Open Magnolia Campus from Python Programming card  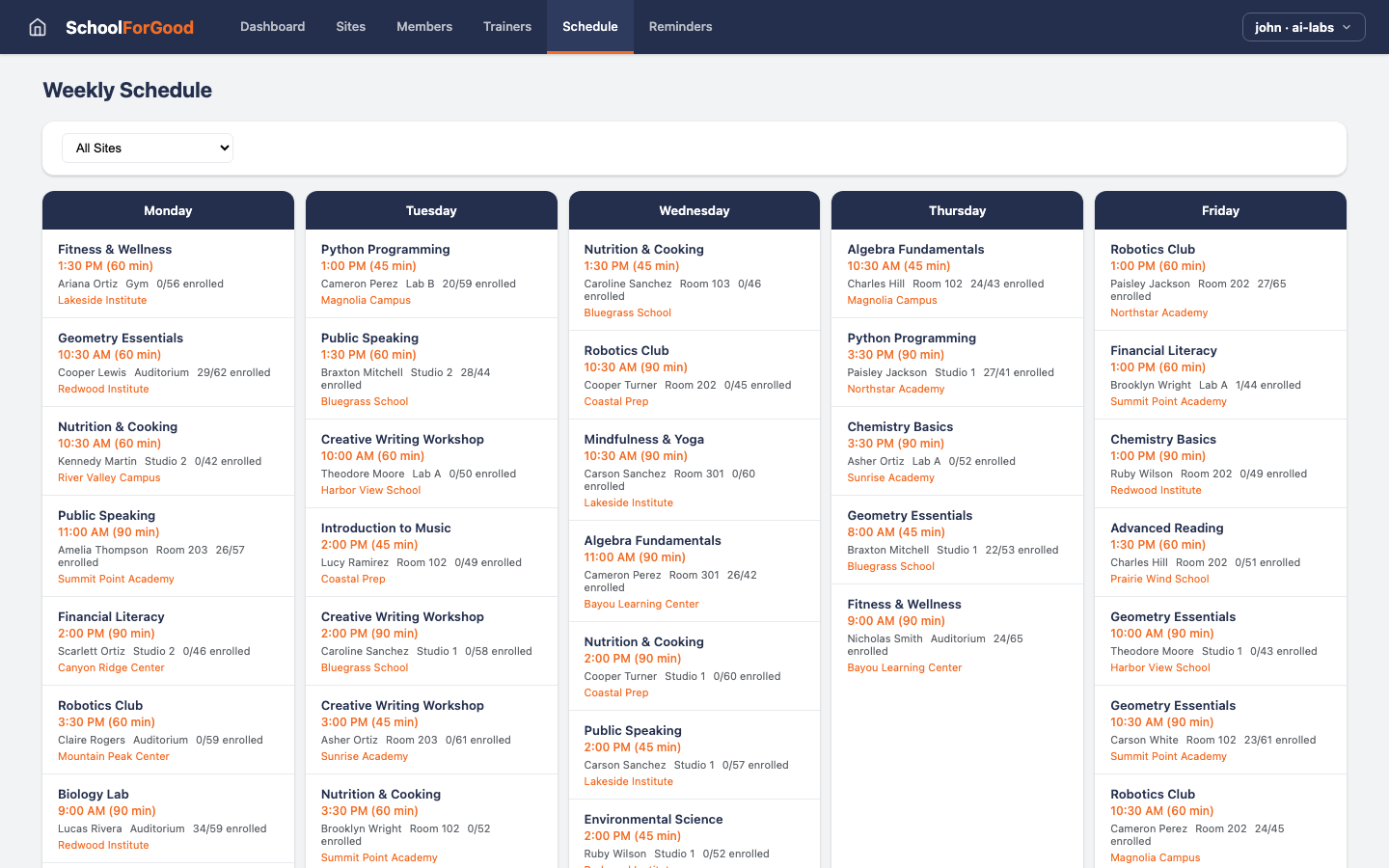(x=366, y=300)
